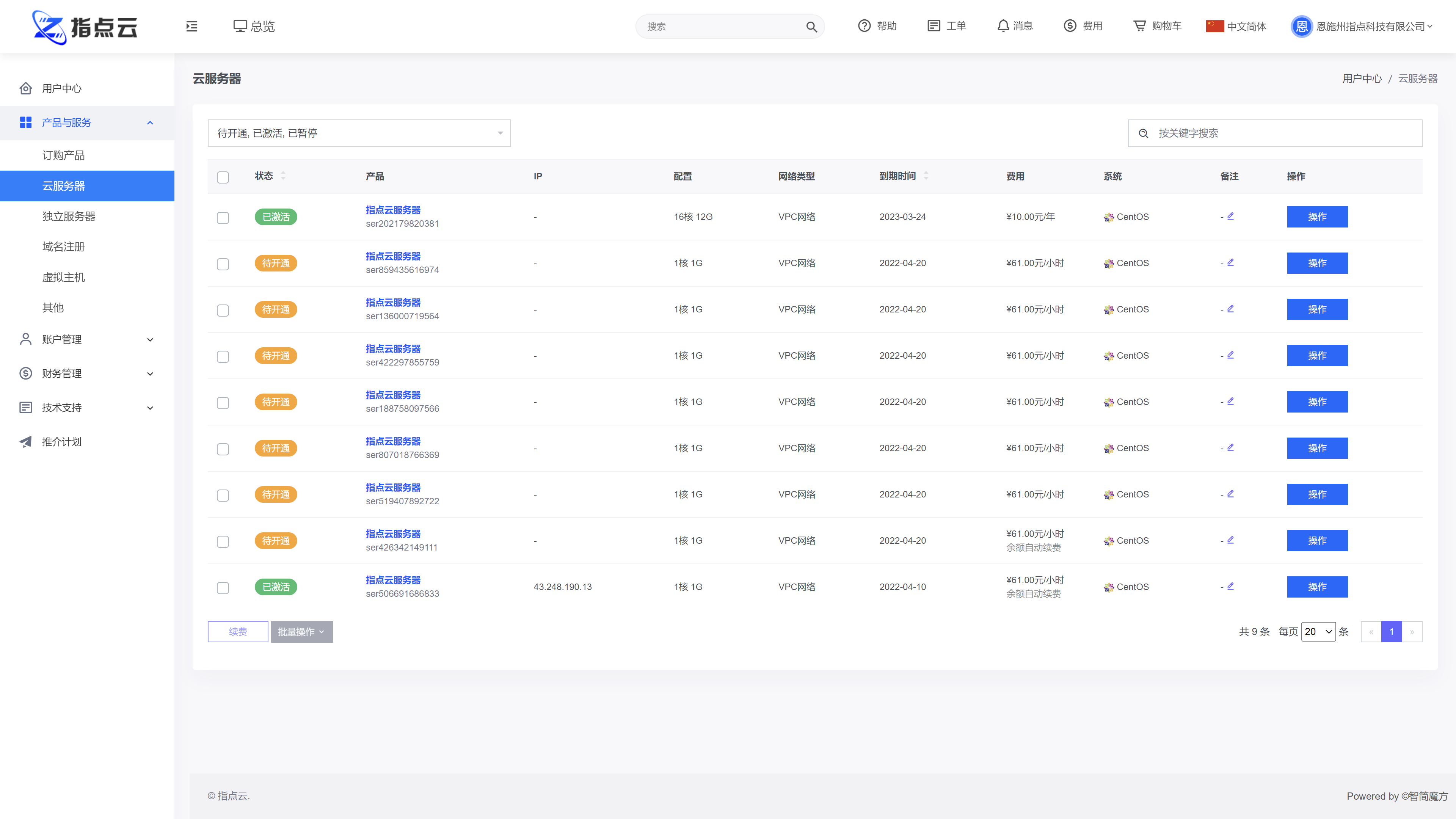1456x819 pixels.
Task: Check the ser202179820381 row checkbox
Action: point(223,218)
